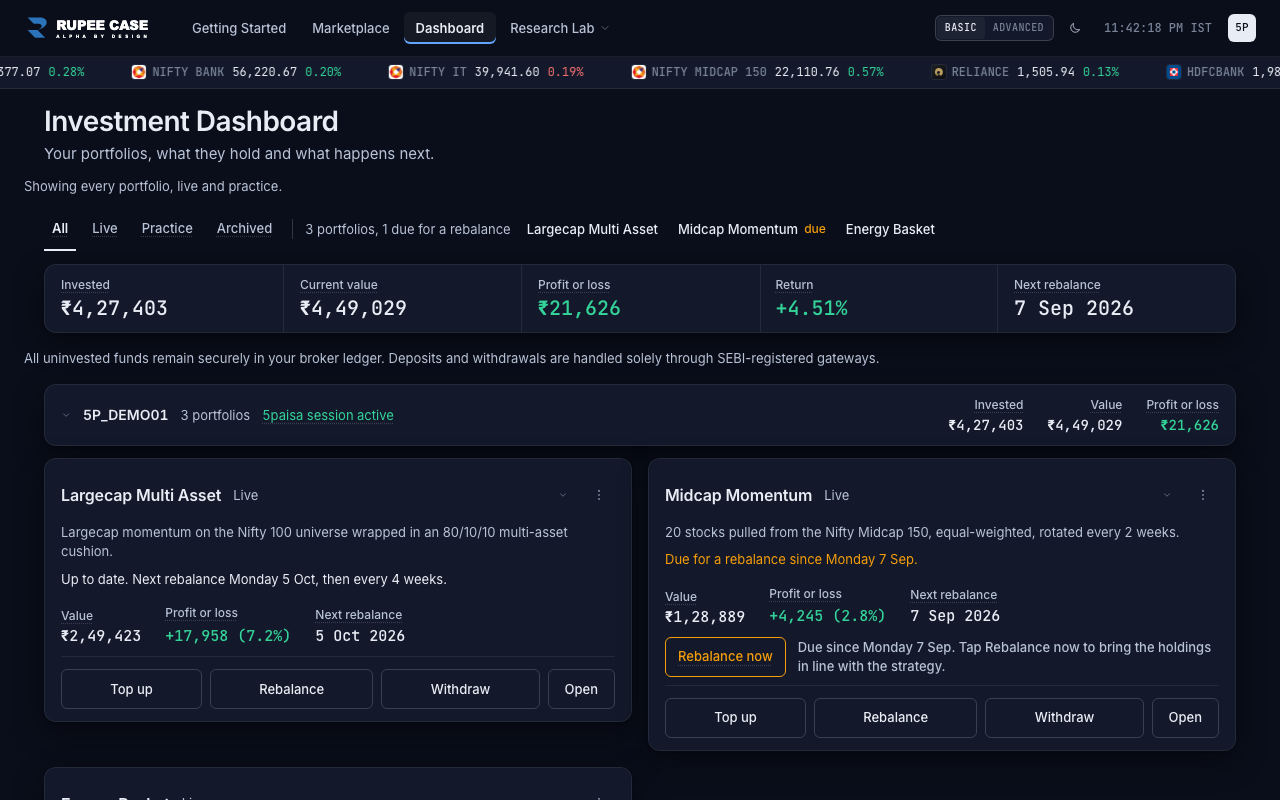The height and width of the screenshot is (800, 1280).
Task: Top up the Midcap Momentum portfolio
Action: [x=735, y=717]
